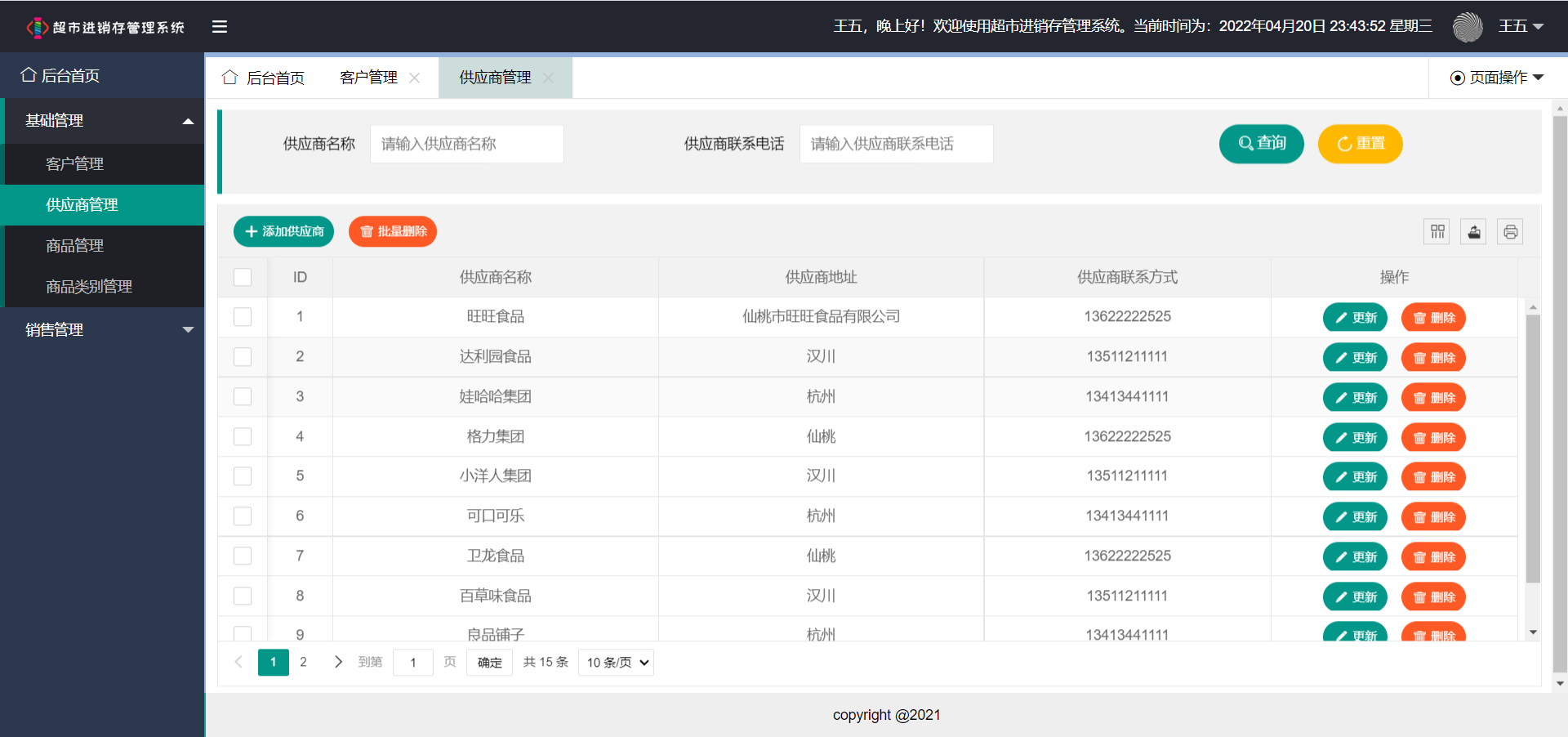
Task: Click the 查询 search button
Action: coord(1261,144)
